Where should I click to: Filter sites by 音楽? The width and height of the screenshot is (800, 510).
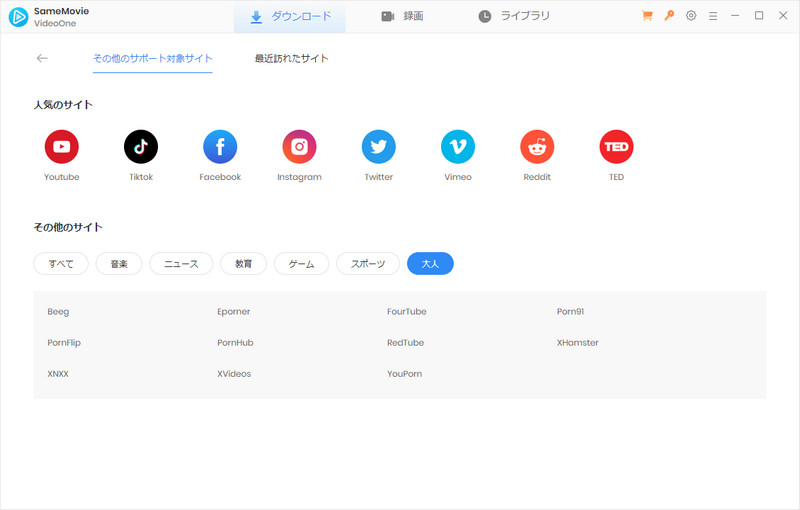tap(119, 264)
